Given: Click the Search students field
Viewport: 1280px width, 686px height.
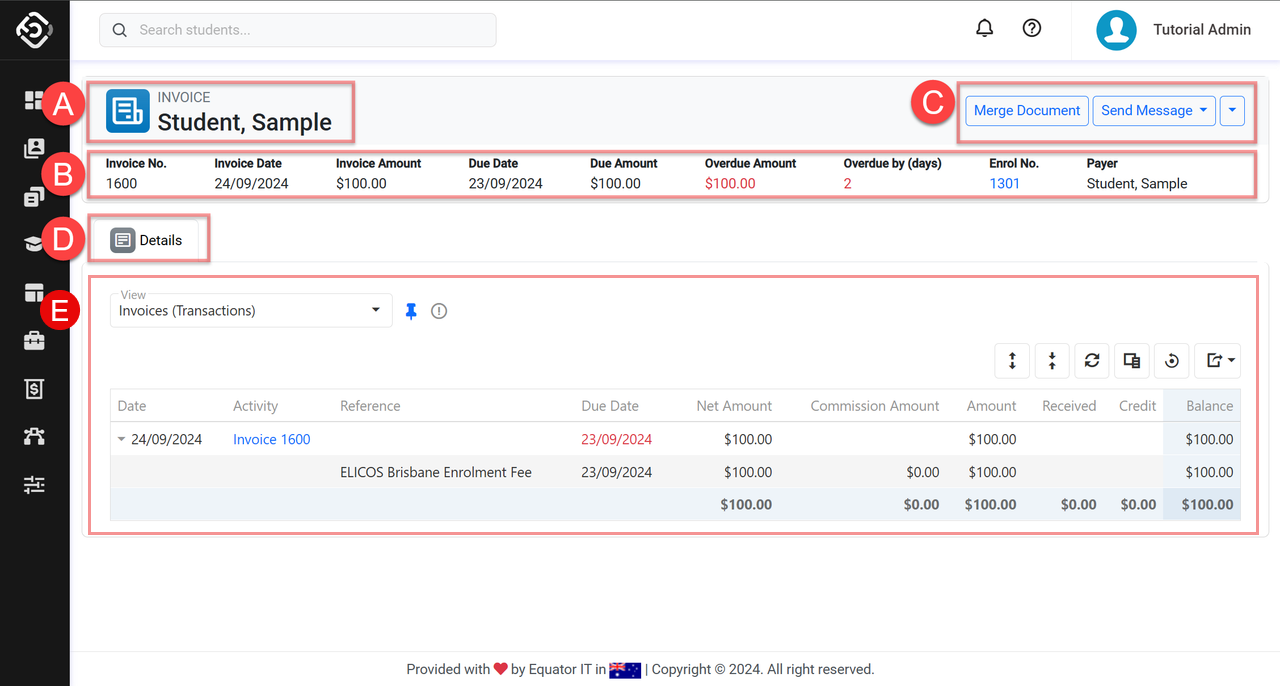Looking at the screenshot, I should 298,30.
